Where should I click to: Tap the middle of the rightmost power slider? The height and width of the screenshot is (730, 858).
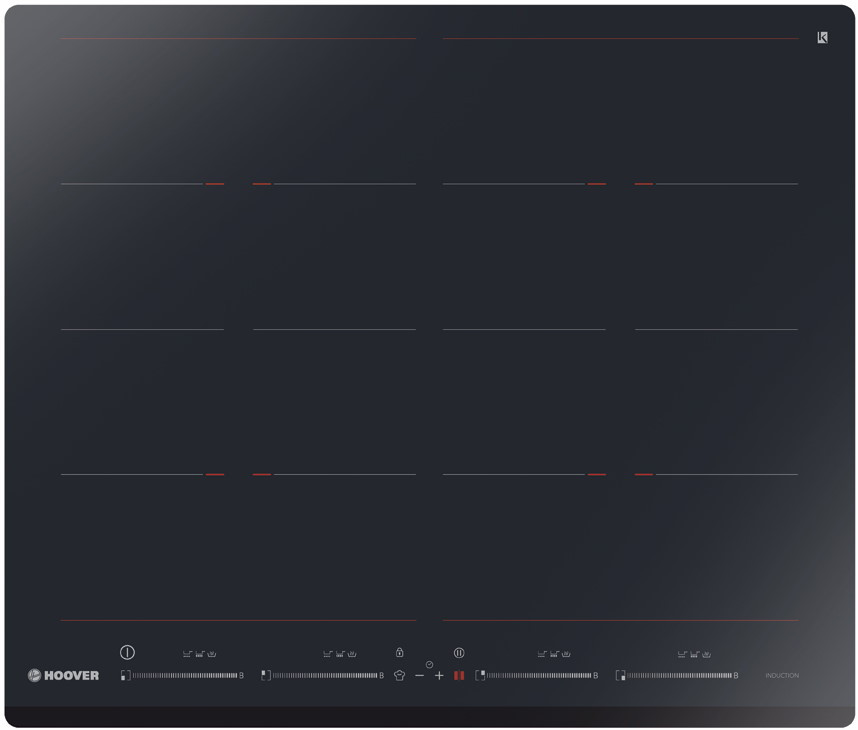click(x=680, y=676)
